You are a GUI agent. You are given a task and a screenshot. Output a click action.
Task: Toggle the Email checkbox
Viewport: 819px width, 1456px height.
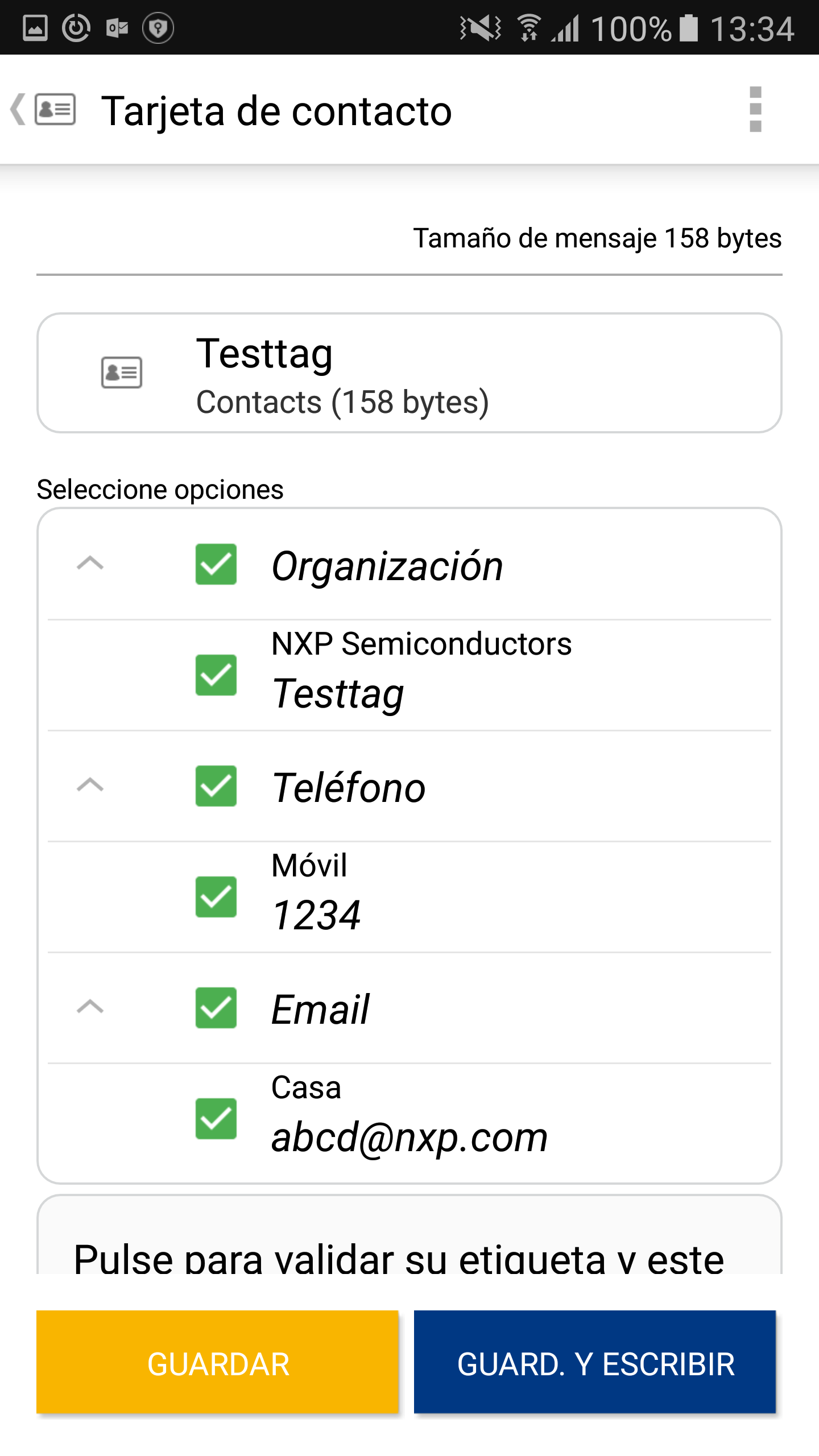pyautogui.click(x=216, y=1008)
